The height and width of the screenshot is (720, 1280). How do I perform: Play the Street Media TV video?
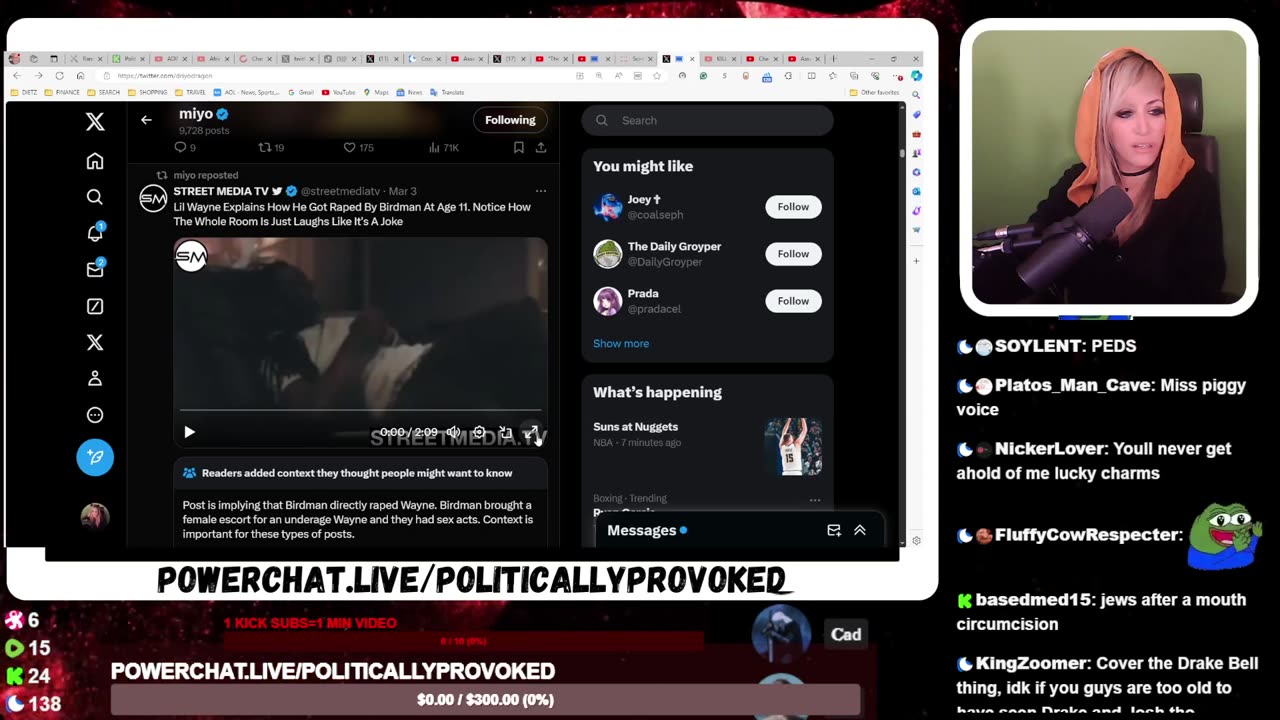click(189, 432)
